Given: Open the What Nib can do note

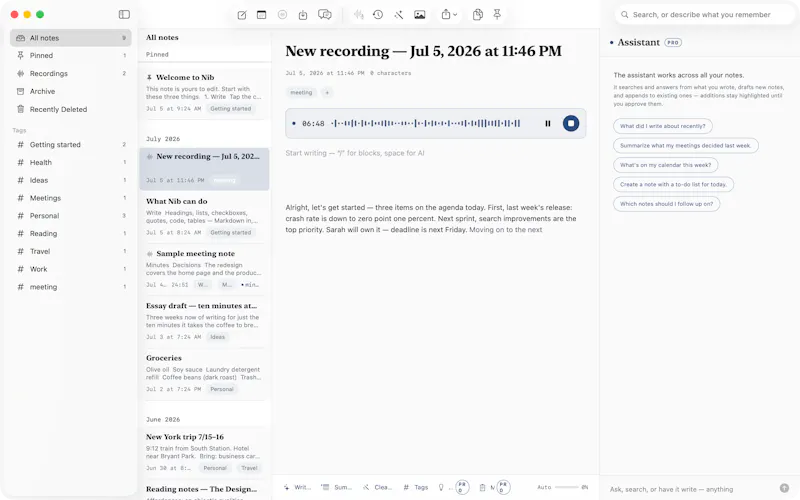Looking at the screenshot, I should [x=204, y=217].
